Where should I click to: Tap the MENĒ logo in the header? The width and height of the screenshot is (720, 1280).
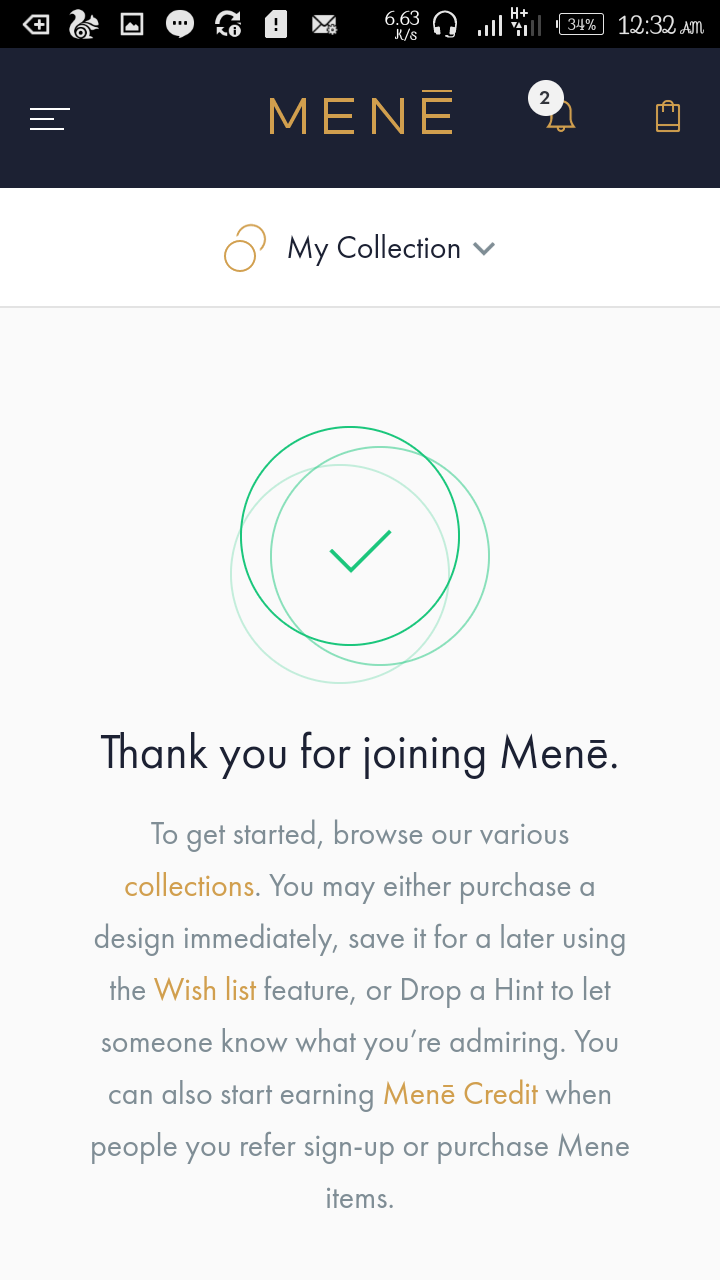361,116
